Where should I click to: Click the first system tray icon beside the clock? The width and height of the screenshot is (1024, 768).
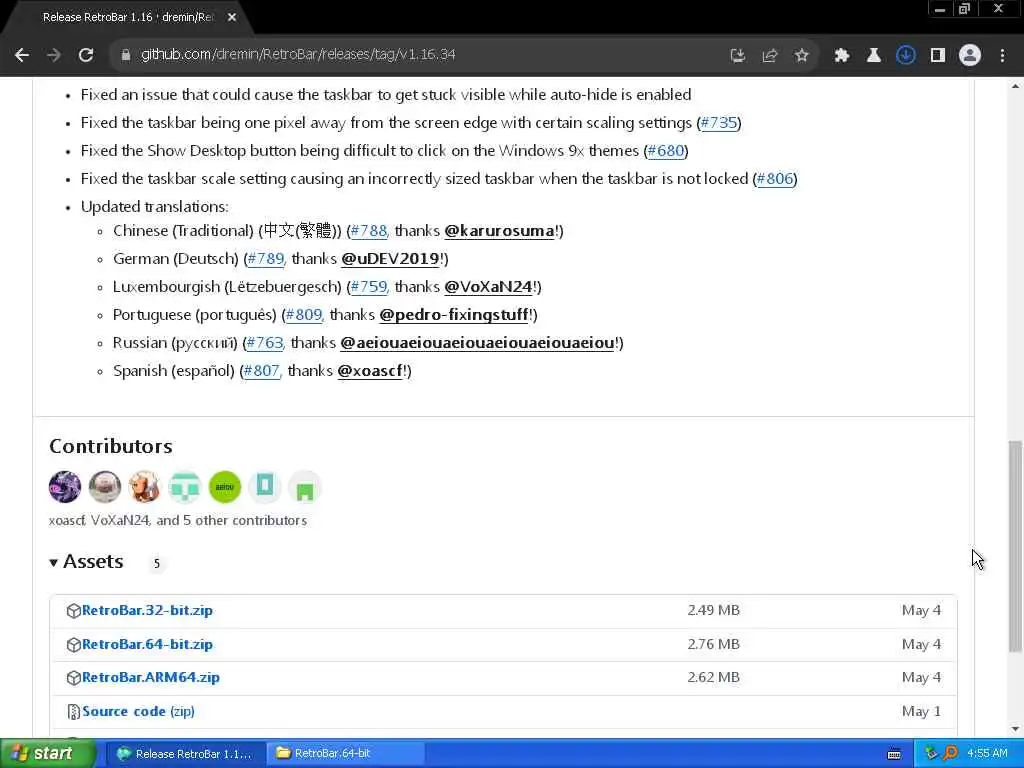click(x=931, y=754)
